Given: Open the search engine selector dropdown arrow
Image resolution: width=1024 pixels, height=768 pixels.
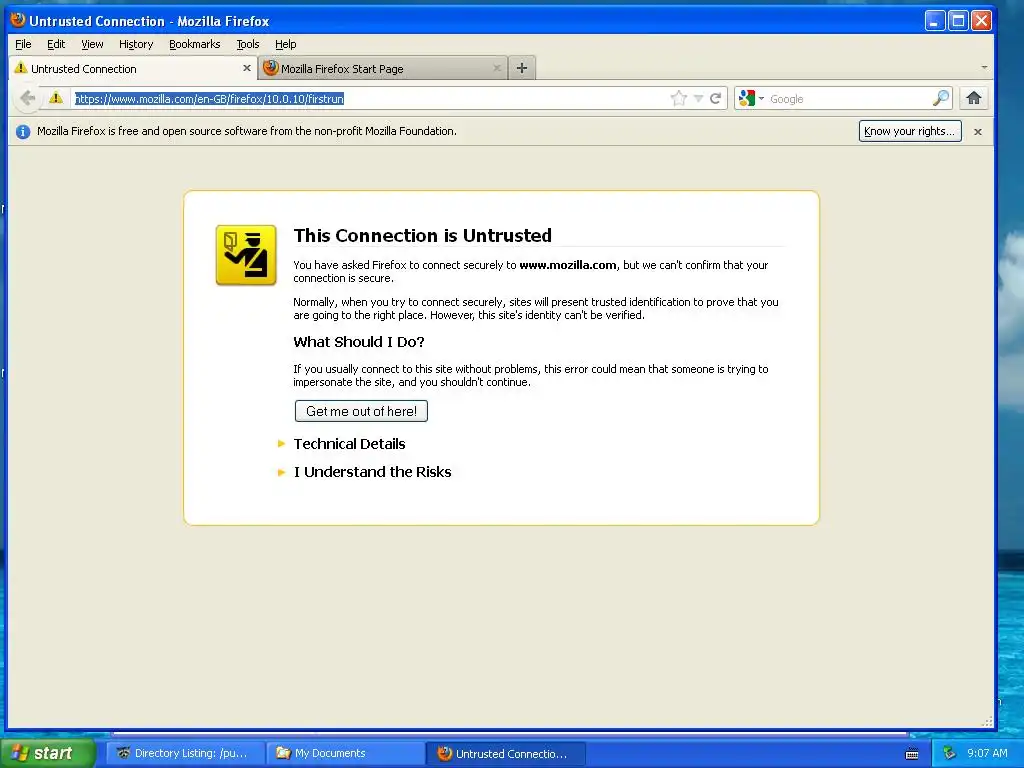Looking at the screenshot, I should click(x=761, y=99).
